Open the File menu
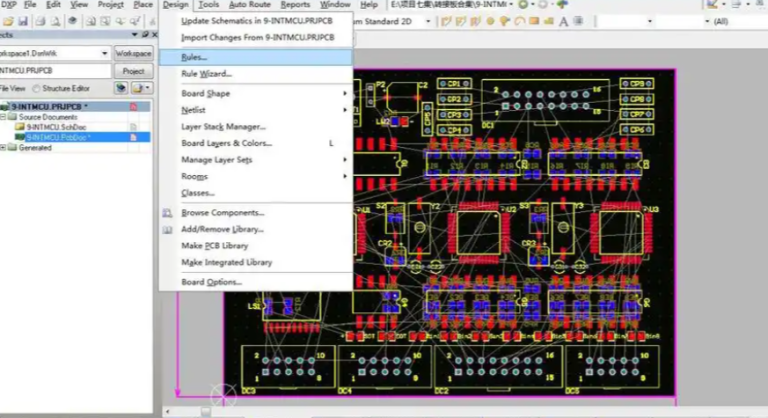The height and width of the screenshot is (418, 768). click(x=30, y=4)
